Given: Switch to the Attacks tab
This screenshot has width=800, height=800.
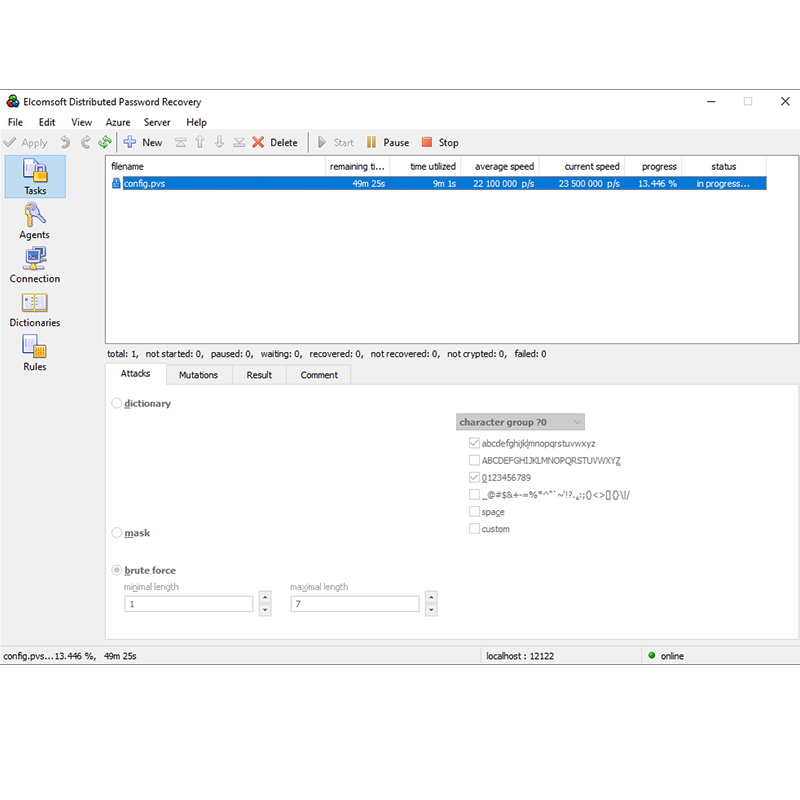Looking at the screenshot, I should [135, 373].
